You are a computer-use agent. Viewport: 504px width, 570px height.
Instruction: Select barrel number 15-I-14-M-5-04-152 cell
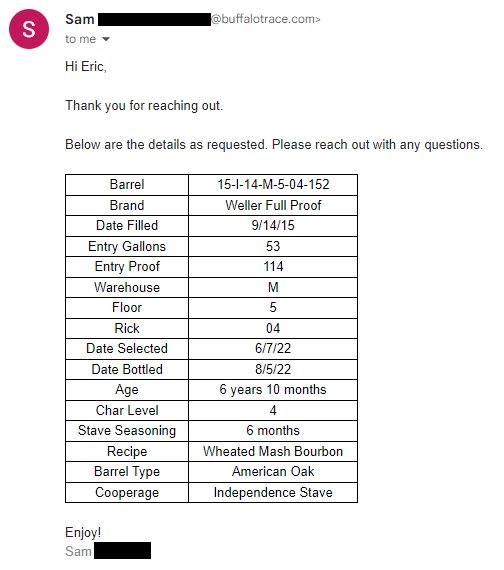273,185
